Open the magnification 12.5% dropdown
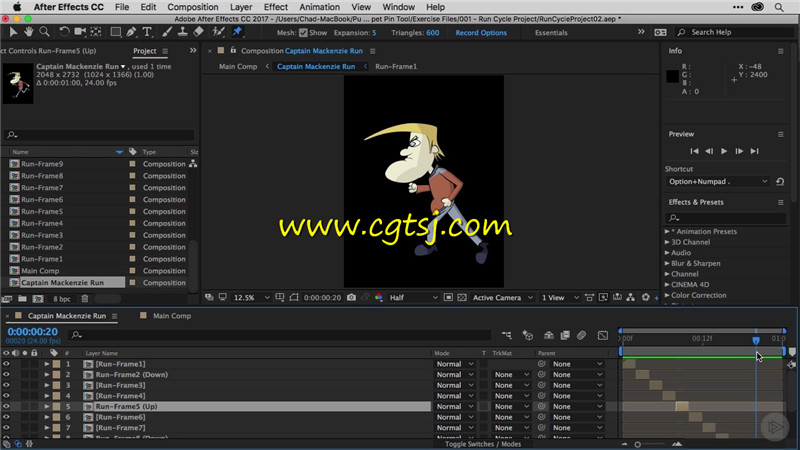Screen dimensions: 800x450 click(x=251, y=297)
